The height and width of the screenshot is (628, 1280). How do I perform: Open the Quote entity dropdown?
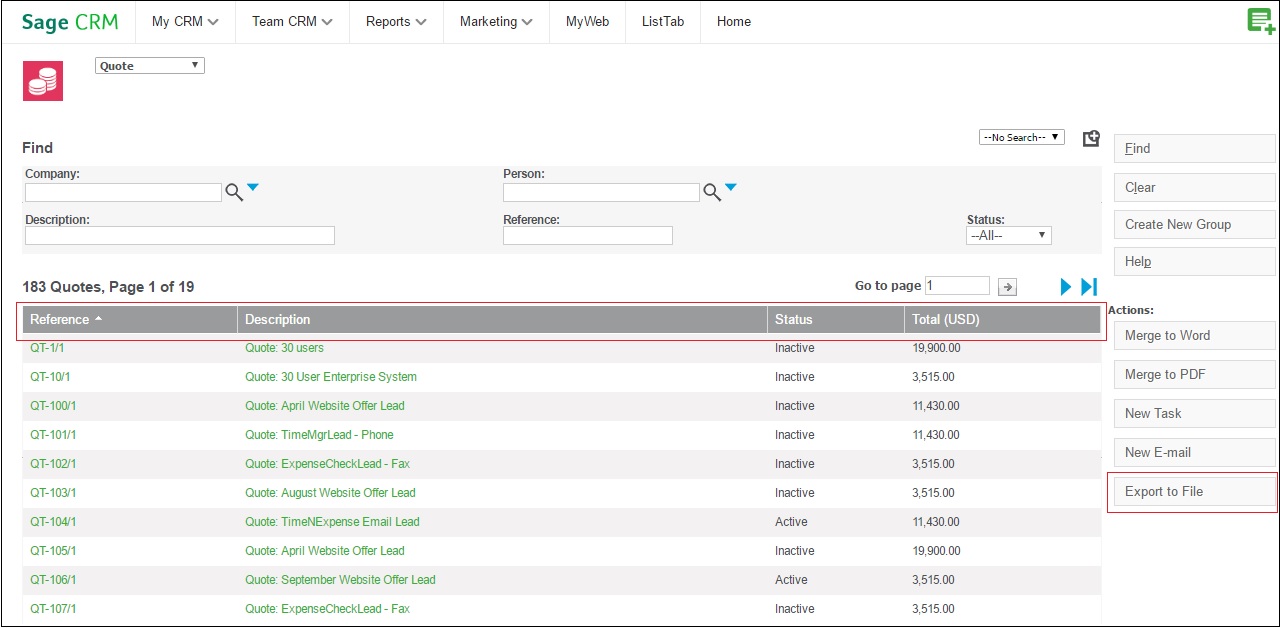(150, 66)
